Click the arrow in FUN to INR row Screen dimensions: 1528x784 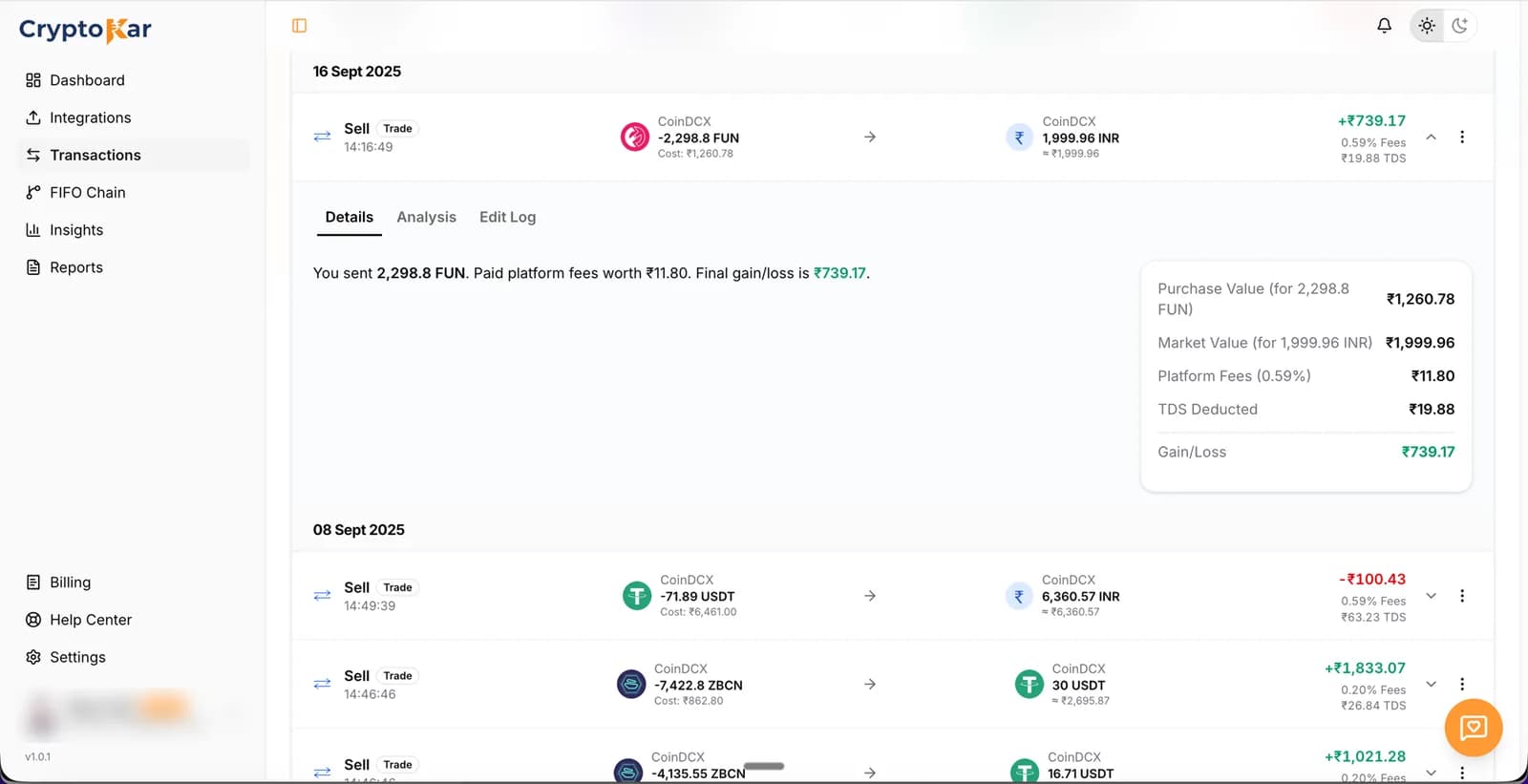(870, 137)
